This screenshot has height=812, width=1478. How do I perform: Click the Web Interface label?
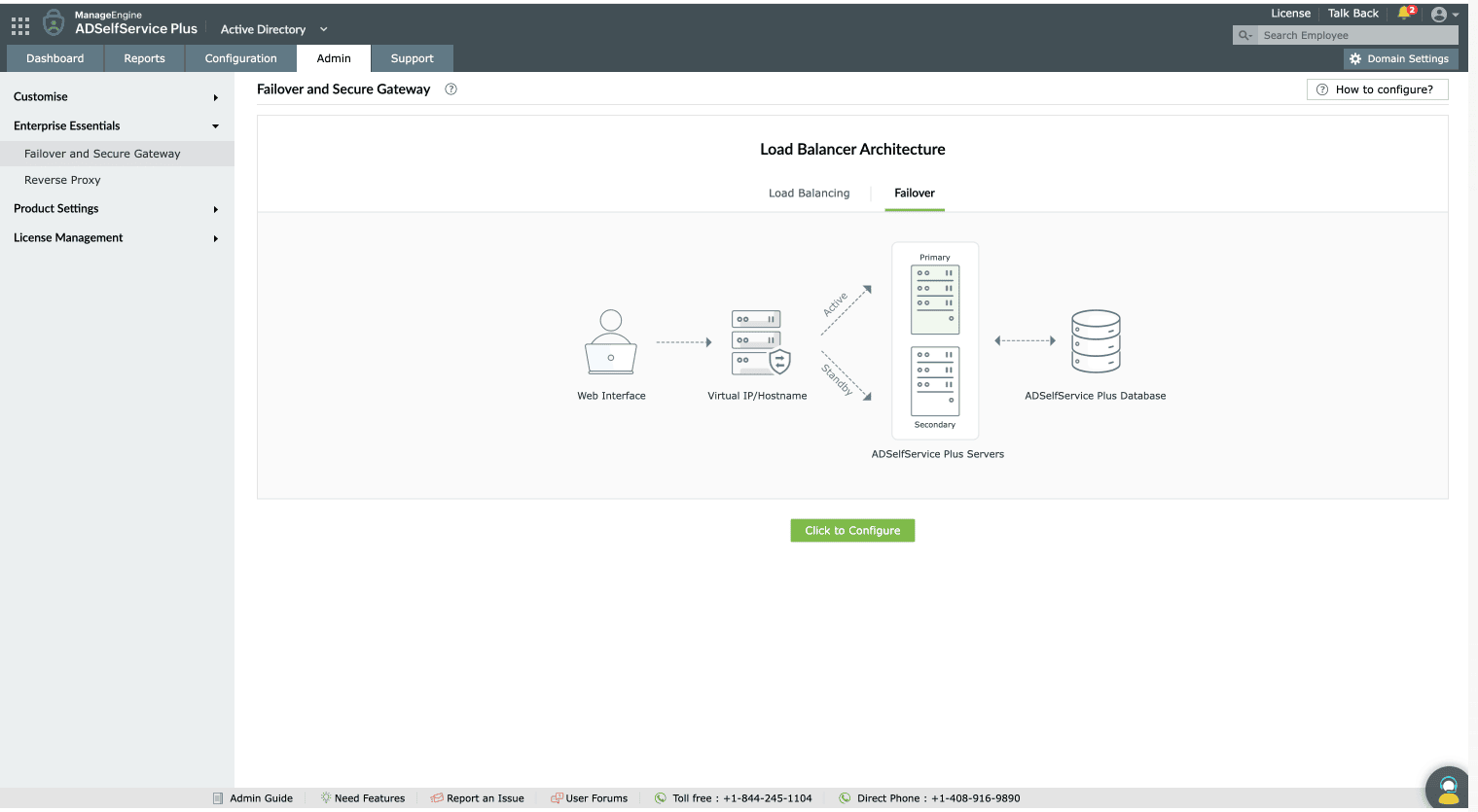coord(611,396)
